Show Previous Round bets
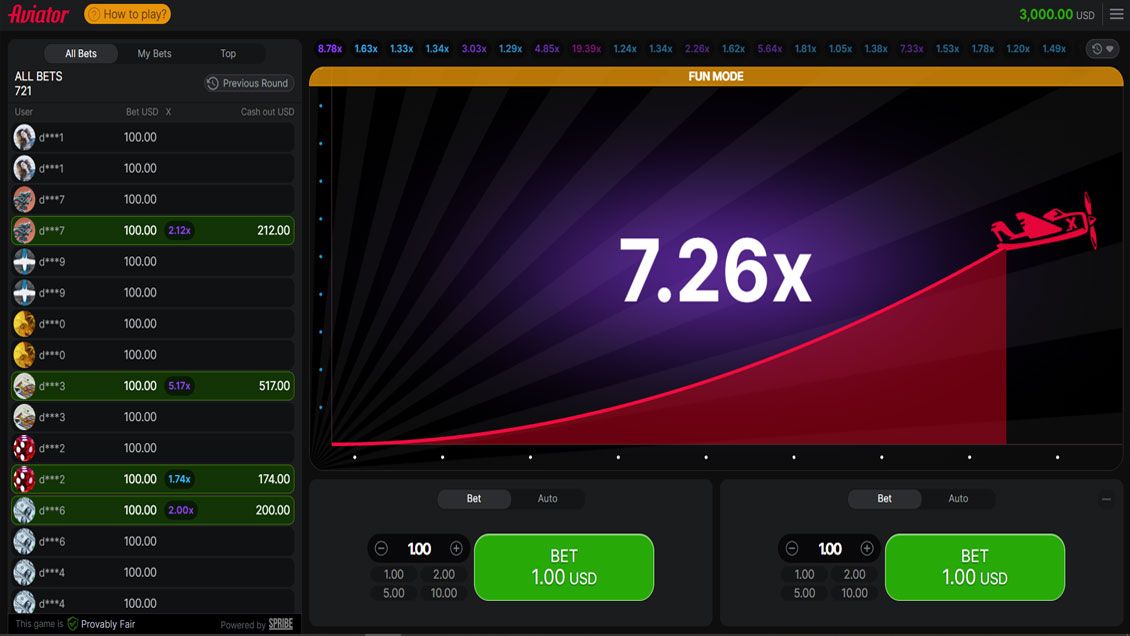Viewport: 1130px width, 636px height. pyautogui.click(x=248, y=83)
